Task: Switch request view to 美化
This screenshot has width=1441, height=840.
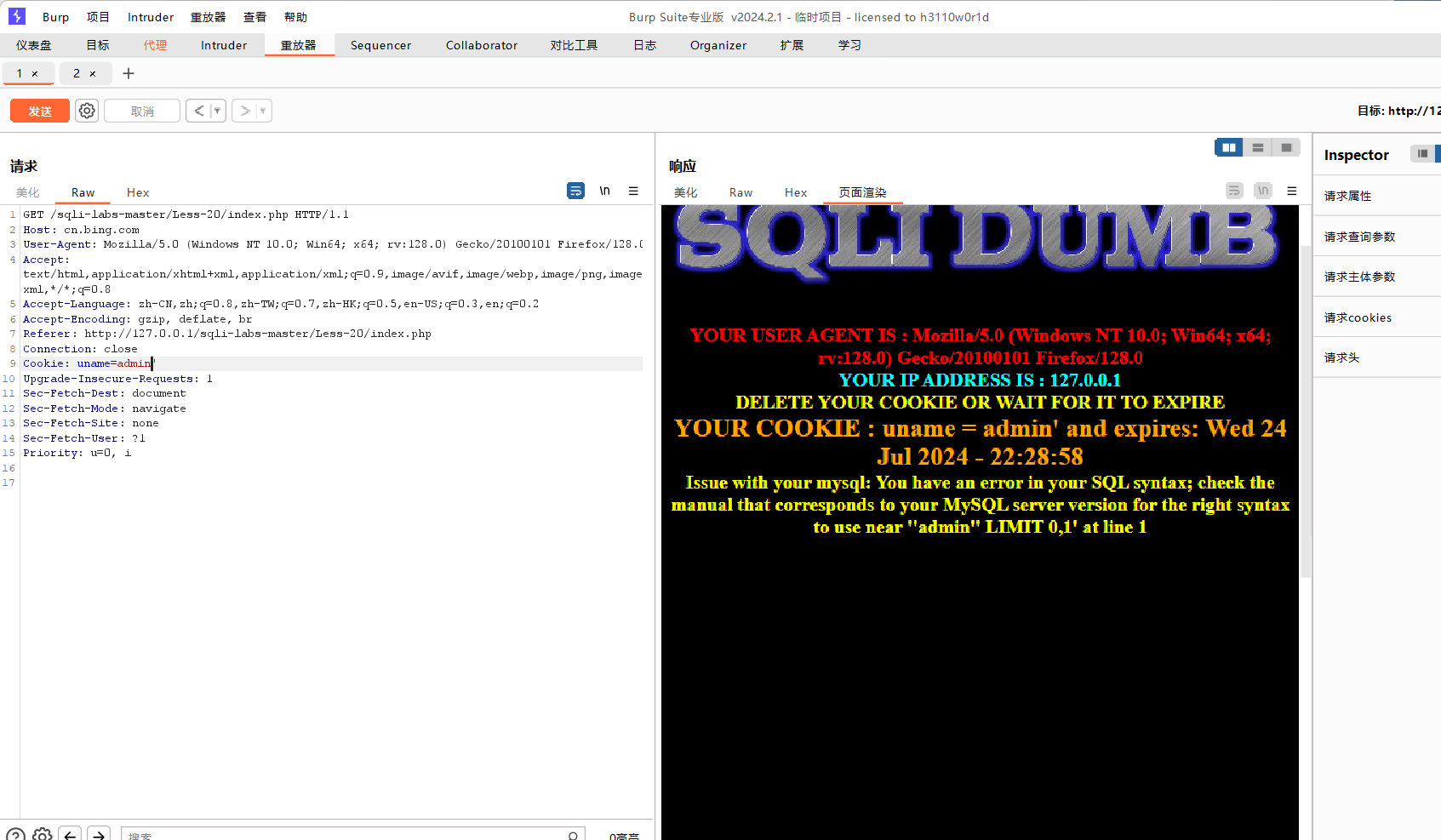Action: pos(28,192)
